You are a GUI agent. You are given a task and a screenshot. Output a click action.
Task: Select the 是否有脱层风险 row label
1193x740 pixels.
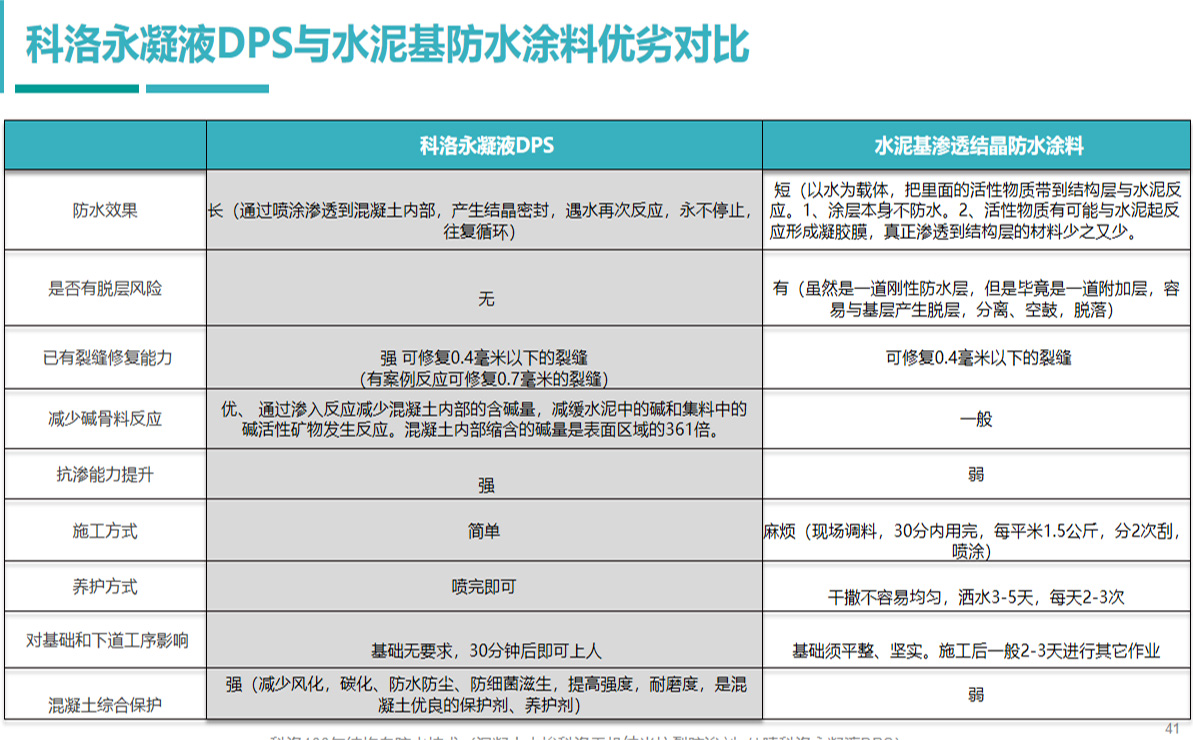[105, 289]
